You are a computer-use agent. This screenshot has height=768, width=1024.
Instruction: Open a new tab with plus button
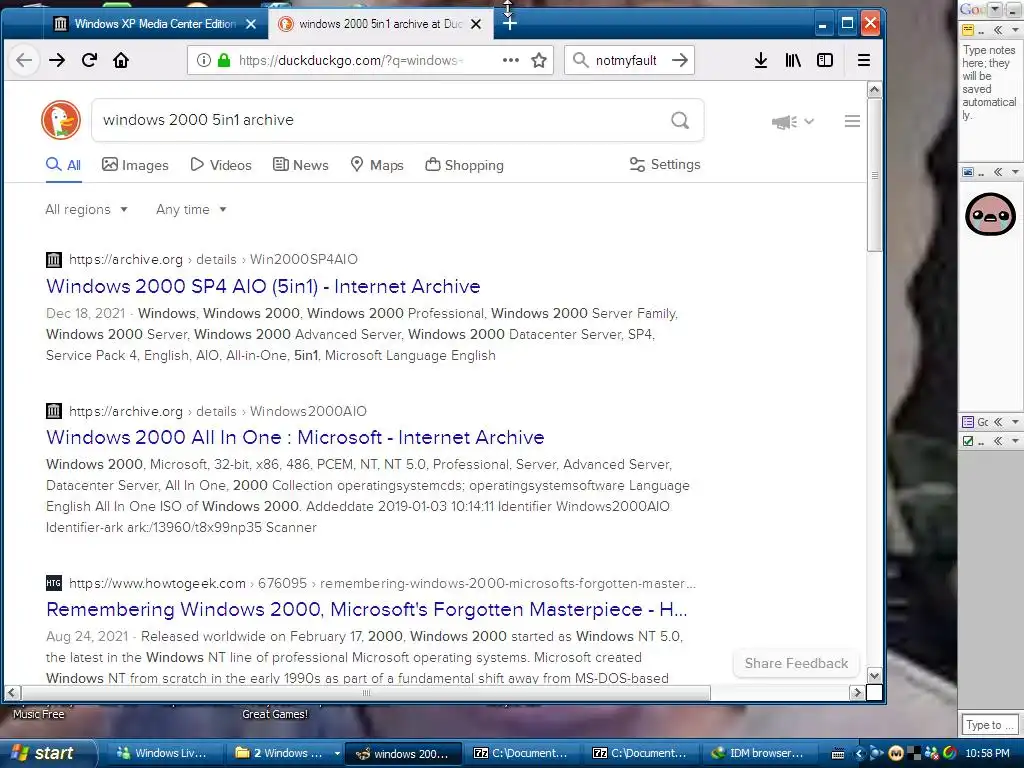click(510, 24)
